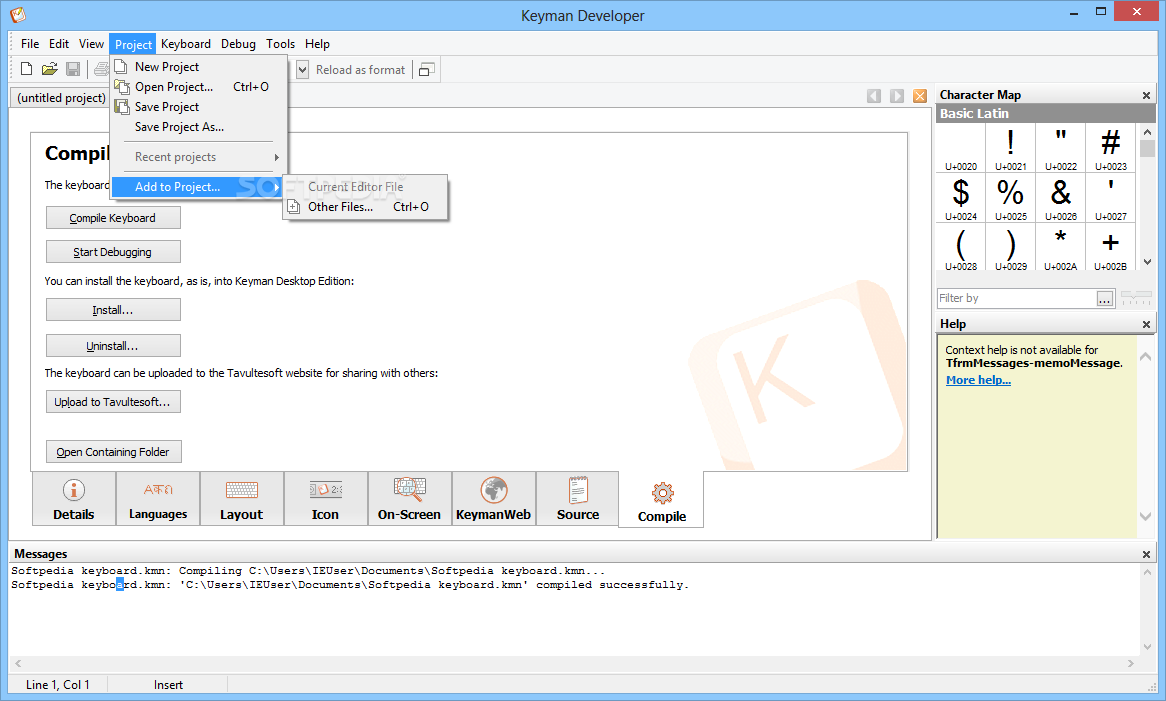Viewport: 1166px width, 701px height.
Task: Adjust the character size slider
Action: pyautogui.click(x=1136, y=298)
